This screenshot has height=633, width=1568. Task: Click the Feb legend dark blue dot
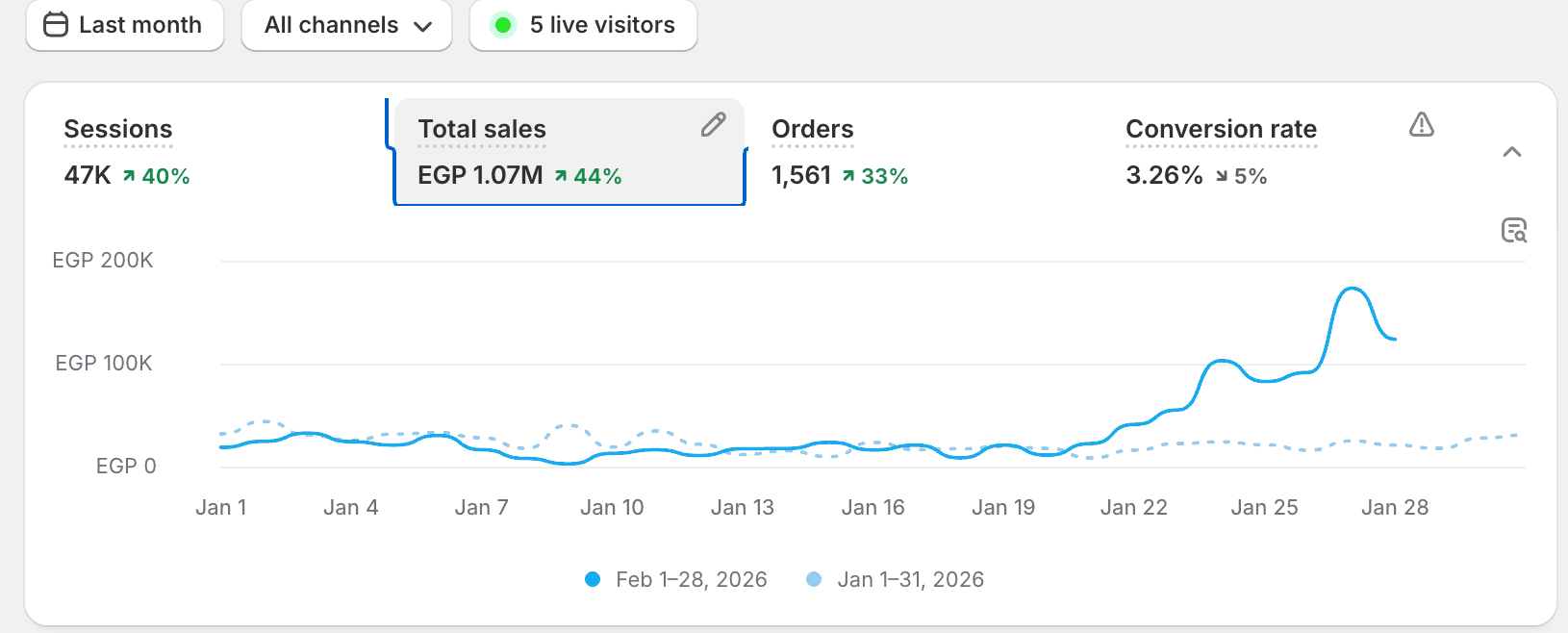(593, 579)
